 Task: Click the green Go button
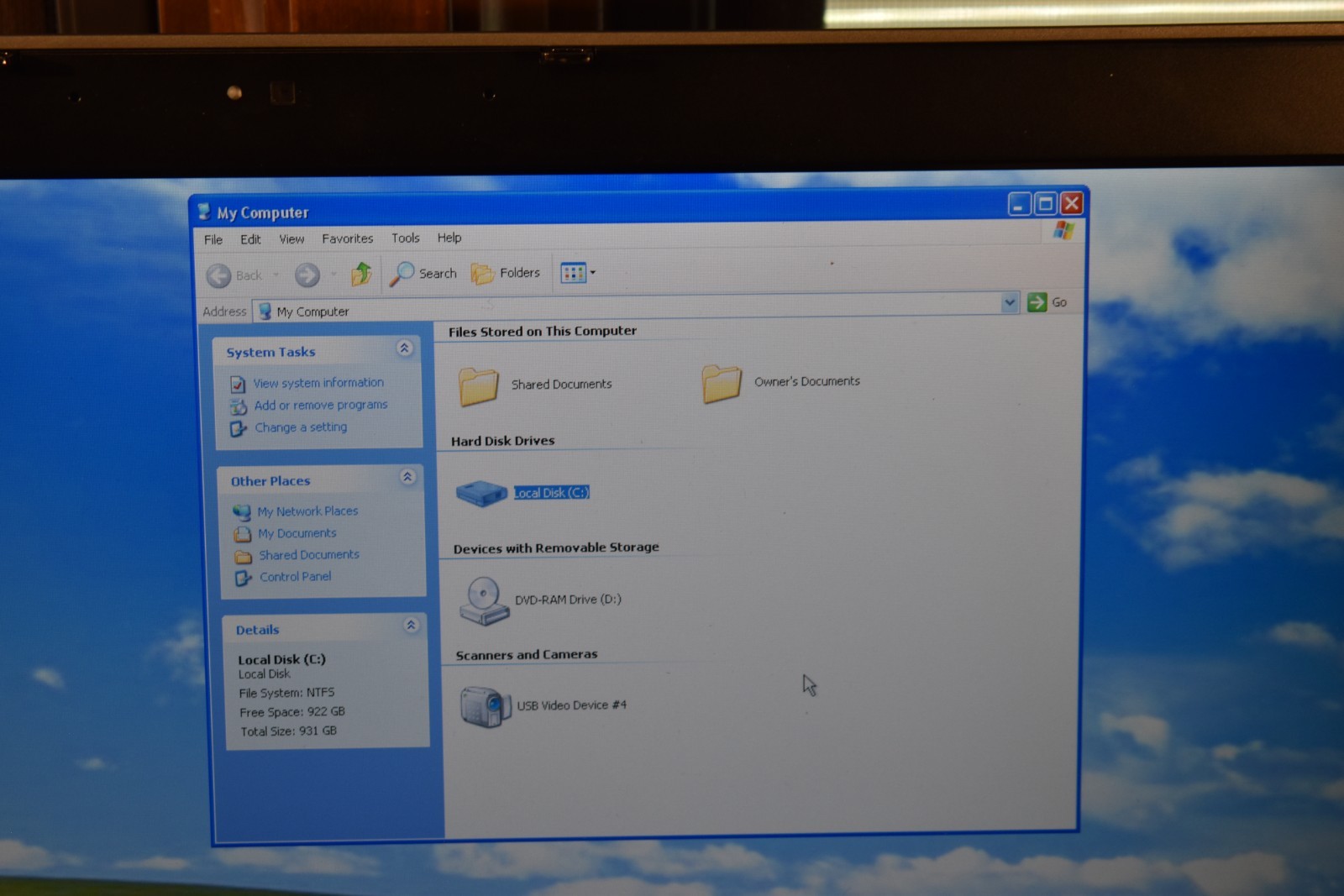click(x=1047, y=302)
